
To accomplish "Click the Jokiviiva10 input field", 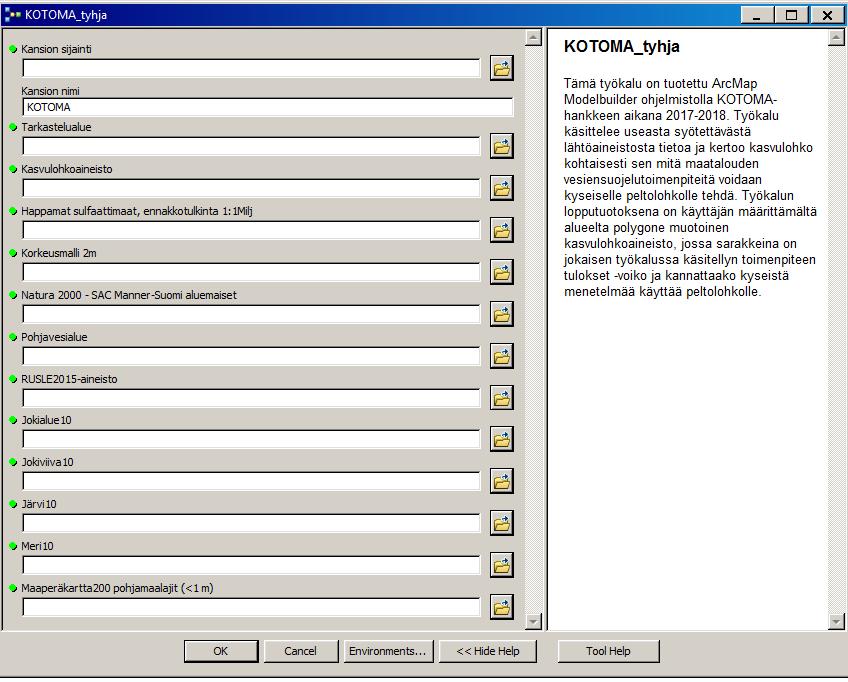I will point(251,481).
